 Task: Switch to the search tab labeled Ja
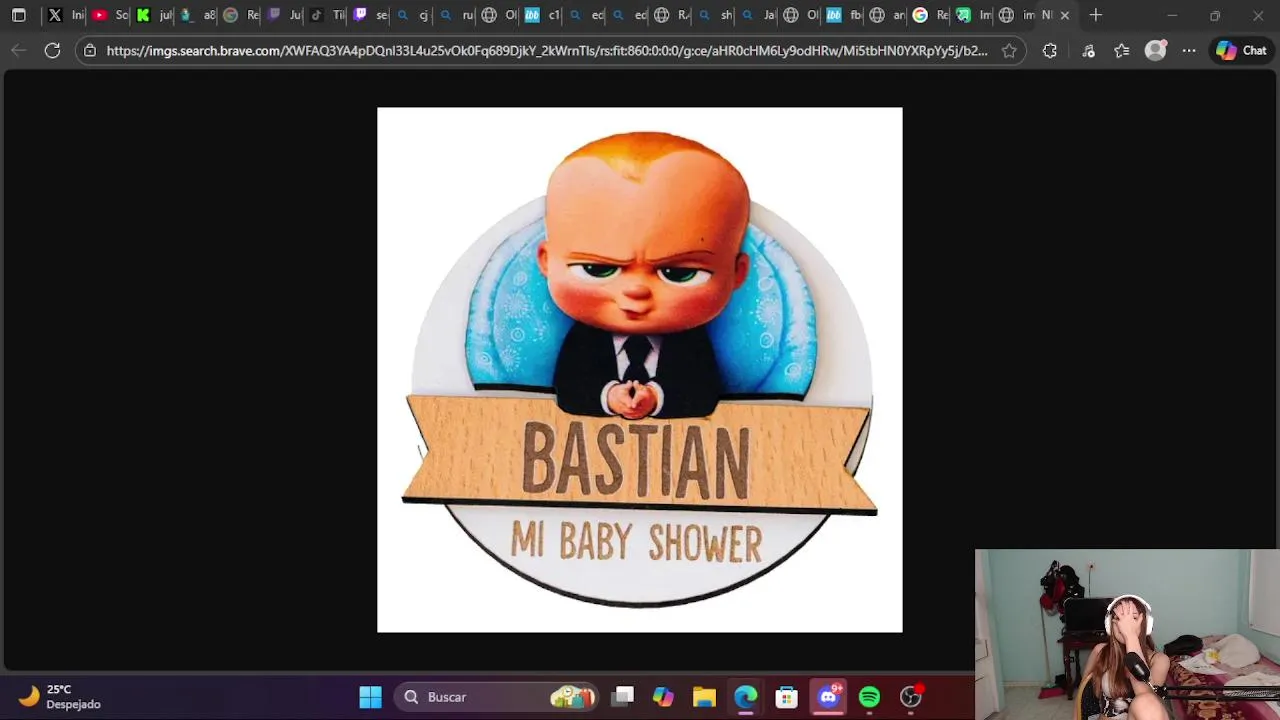point(757,15)
